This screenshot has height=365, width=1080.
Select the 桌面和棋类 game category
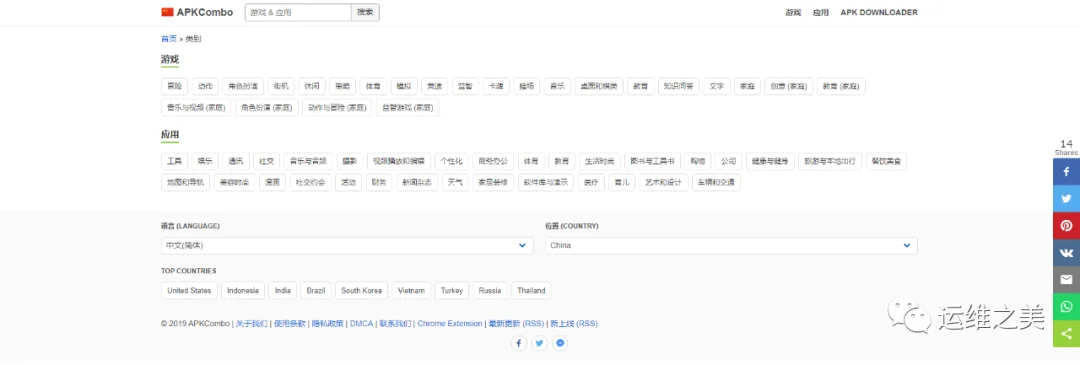pyautogui.click(x=599, y=86)
